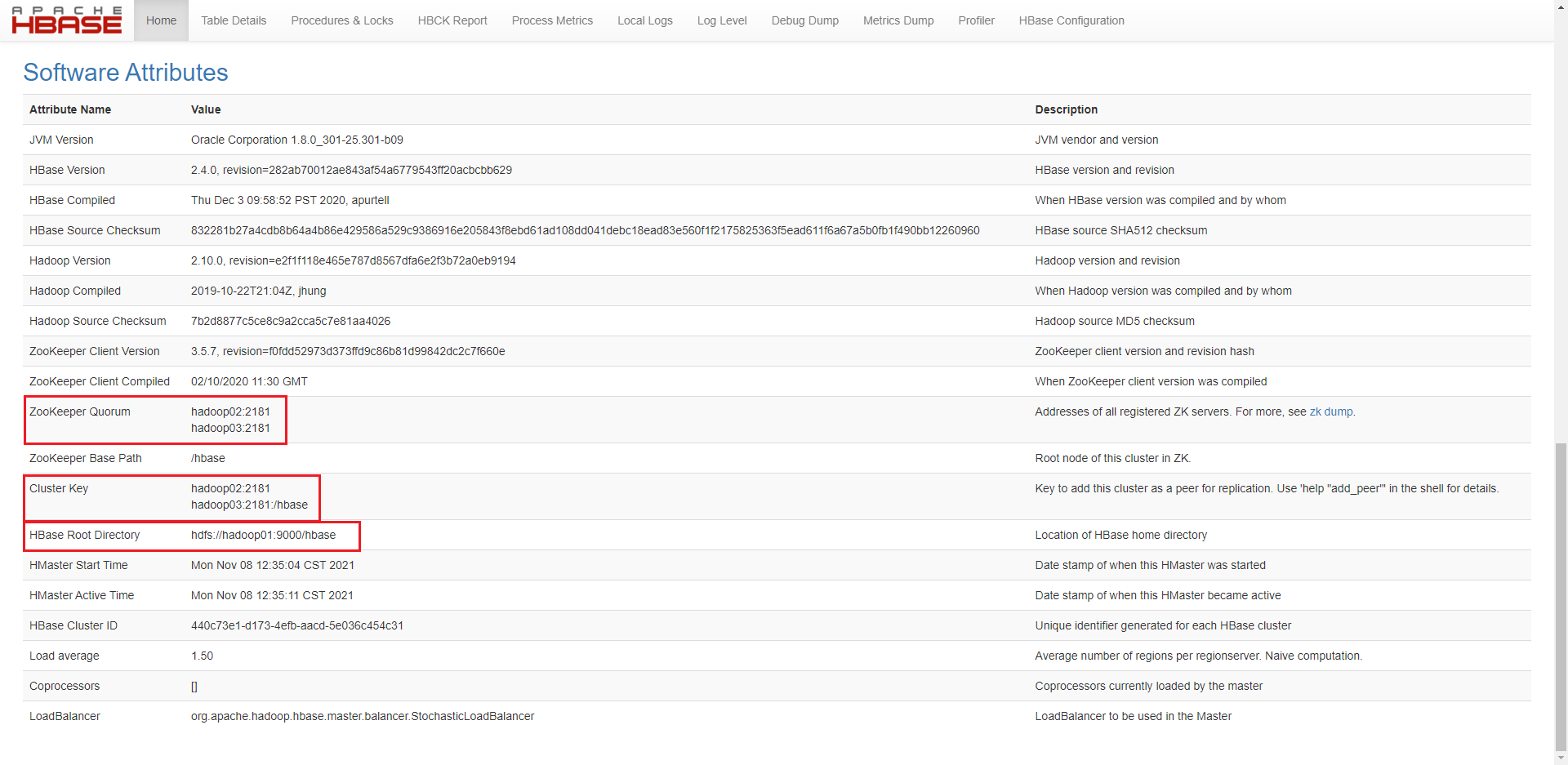Click the Coprocessors label
The image size is (1568, 765).
(65, 686)
